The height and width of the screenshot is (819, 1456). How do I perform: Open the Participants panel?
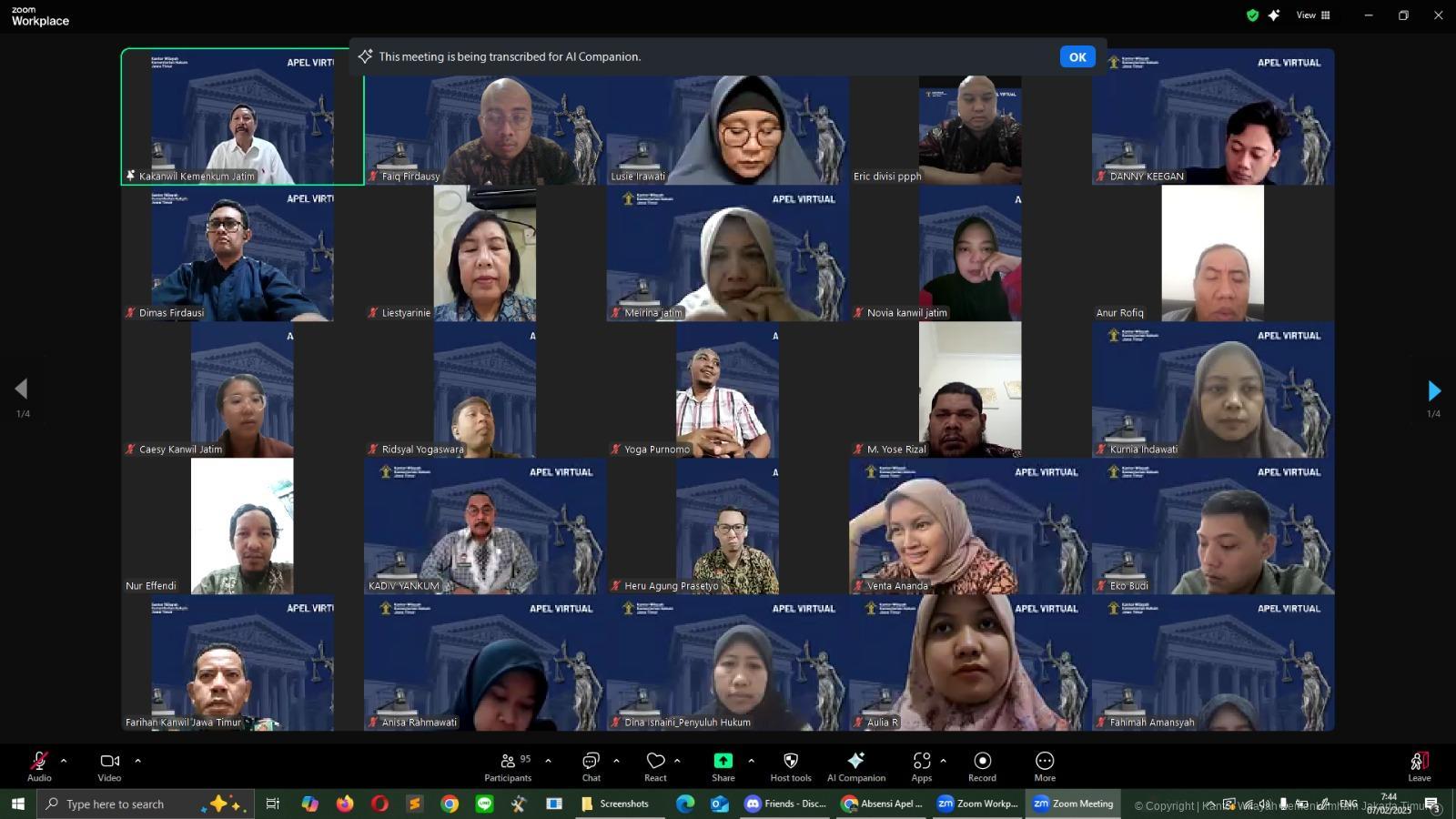508,766
